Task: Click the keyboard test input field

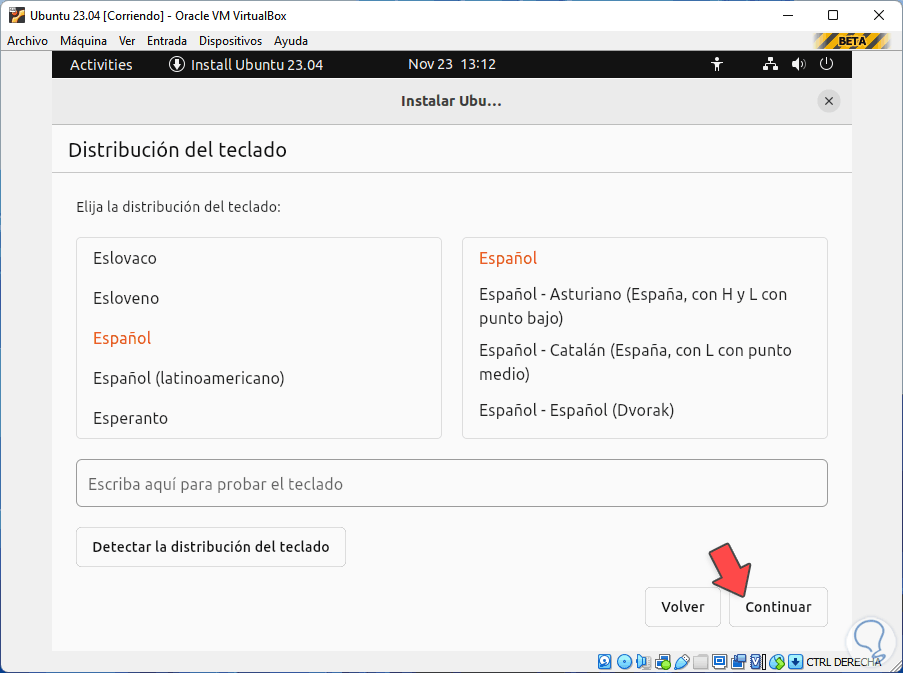Action: point(452,483)
